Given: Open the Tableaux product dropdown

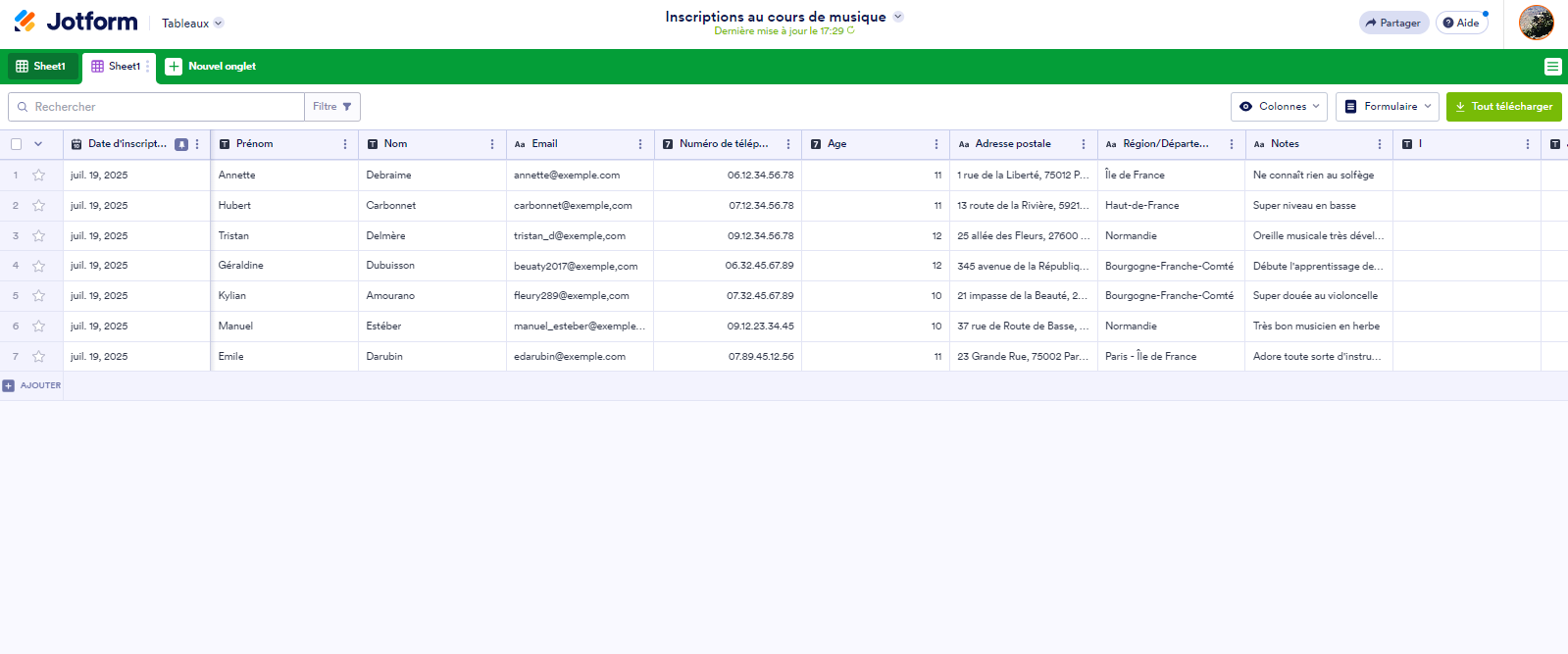Looking at the screenshot, I should coord(192,23).
